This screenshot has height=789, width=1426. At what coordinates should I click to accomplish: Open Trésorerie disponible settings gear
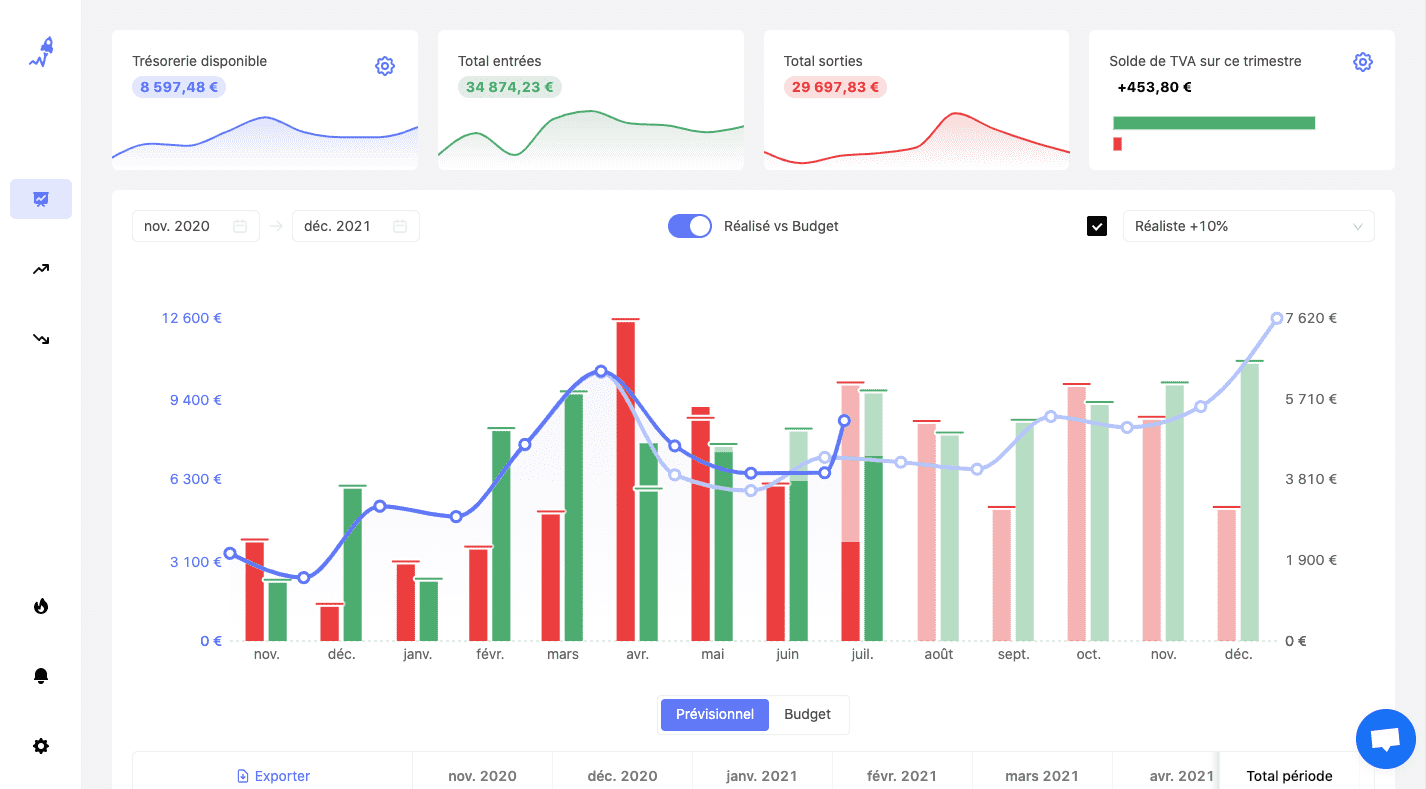(385, 66)
